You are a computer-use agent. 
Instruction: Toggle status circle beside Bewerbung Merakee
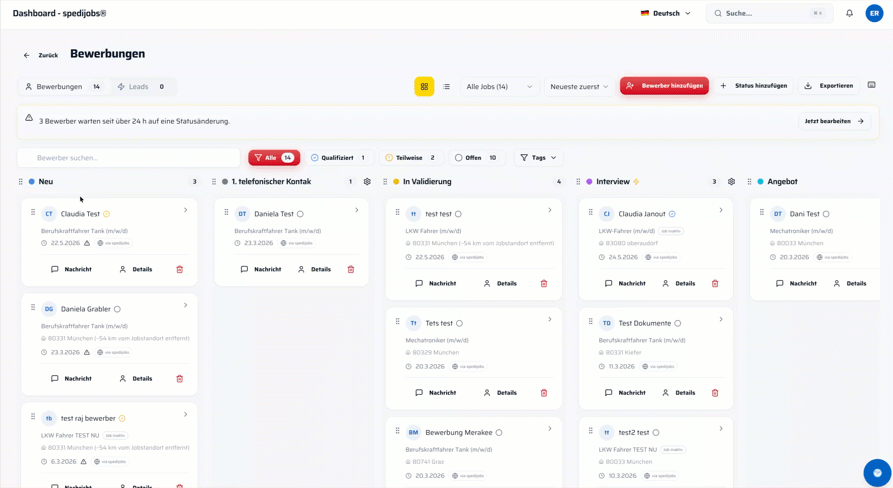pos(499,433)
